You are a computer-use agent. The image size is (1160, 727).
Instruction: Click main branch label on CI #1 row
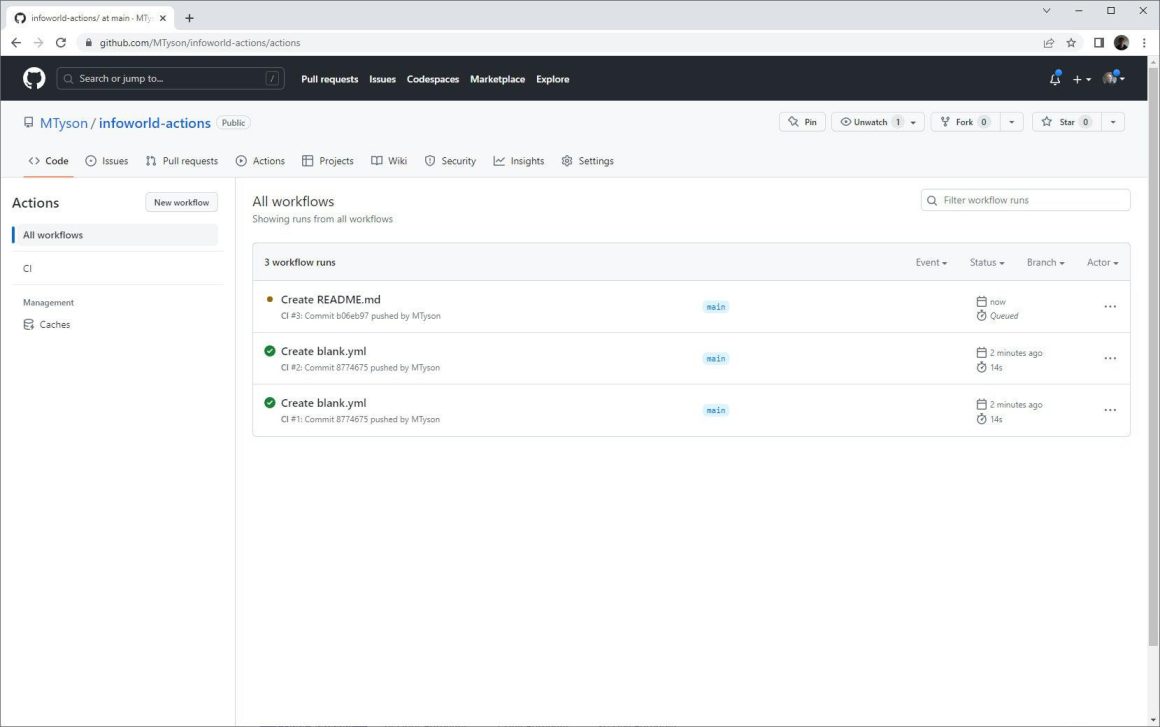tap(715, 410)
